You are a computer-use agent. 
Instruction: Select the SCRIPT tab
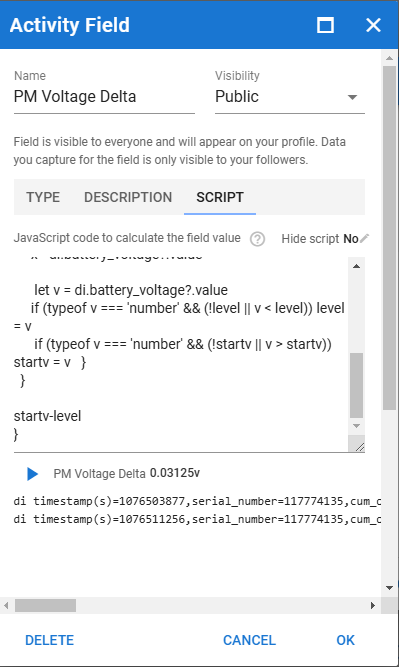(x=220, y=197)
